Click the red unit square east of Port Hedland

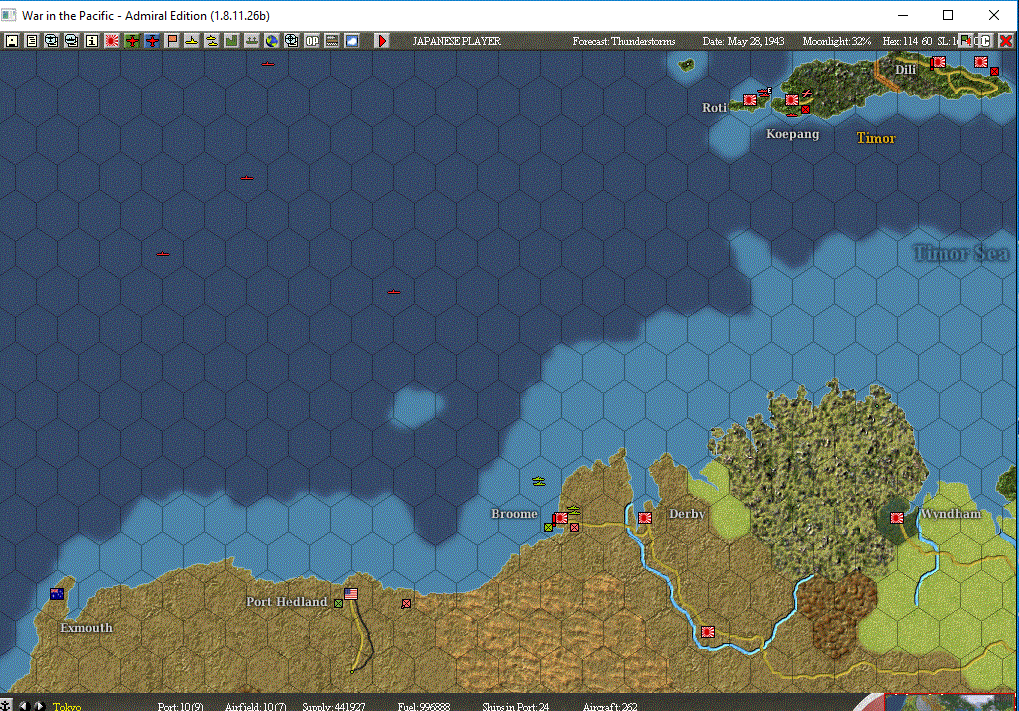tap(406, 604)
